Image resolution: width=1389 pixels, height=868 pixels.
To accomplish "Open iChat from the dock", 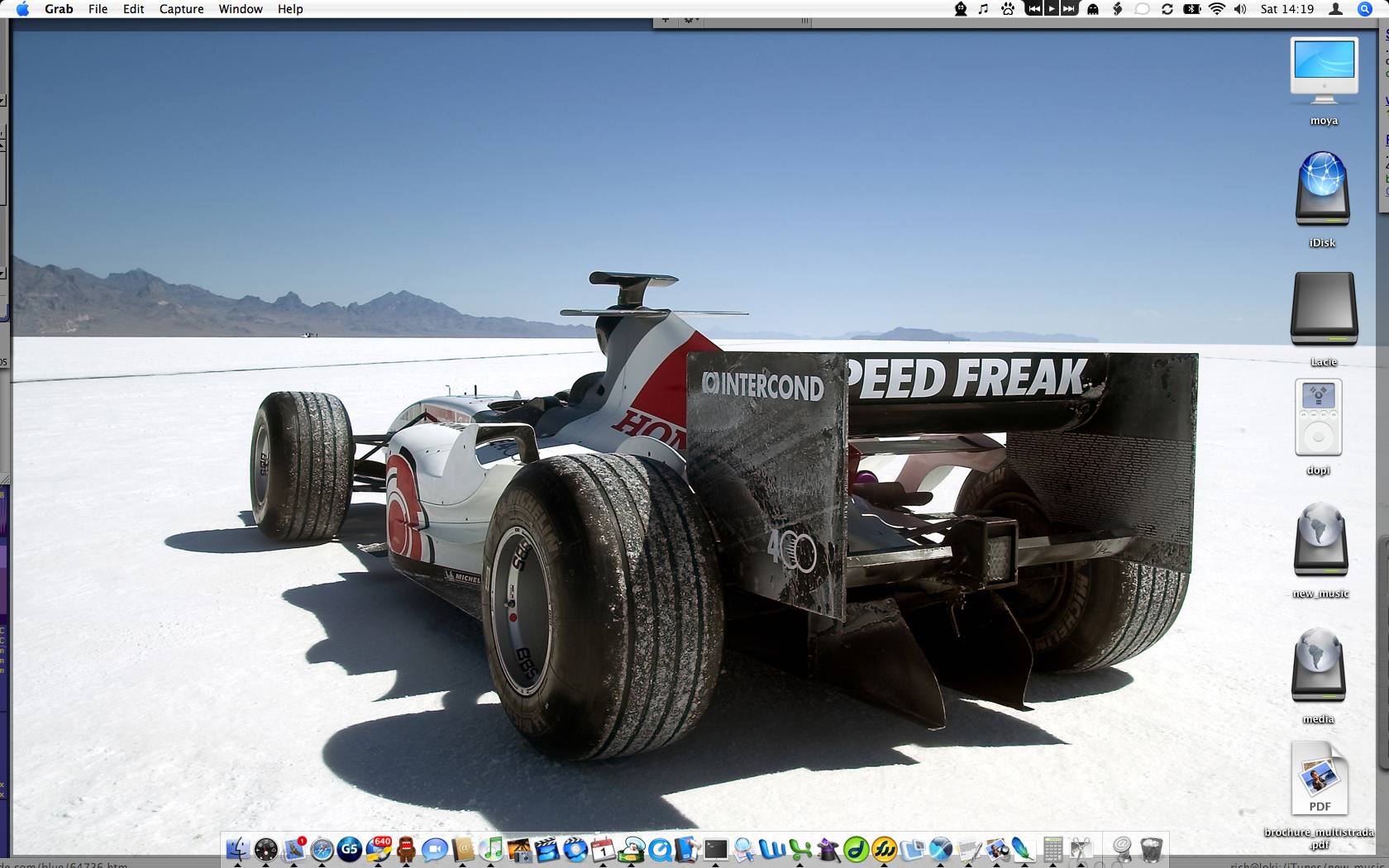I will click(434, 849).
